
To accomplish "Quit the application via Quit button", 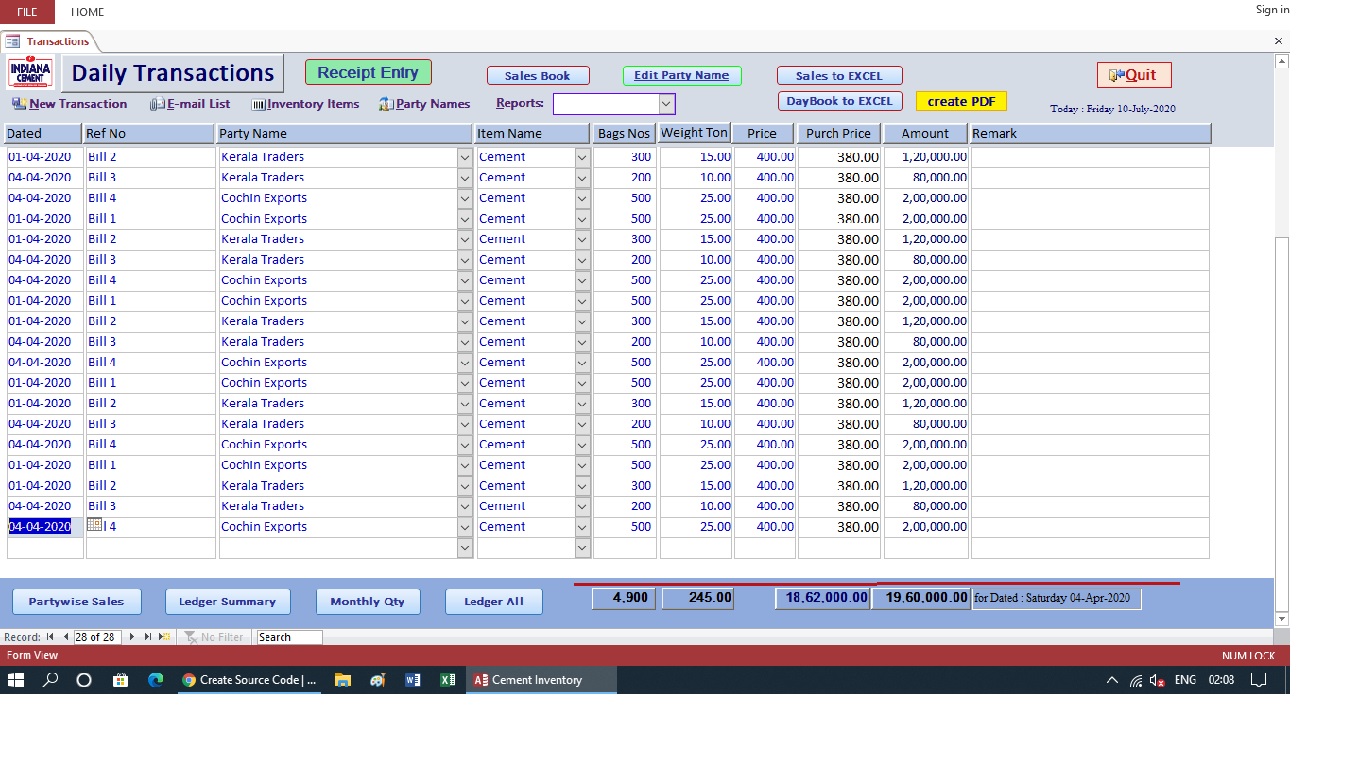I will point(1134,75).
